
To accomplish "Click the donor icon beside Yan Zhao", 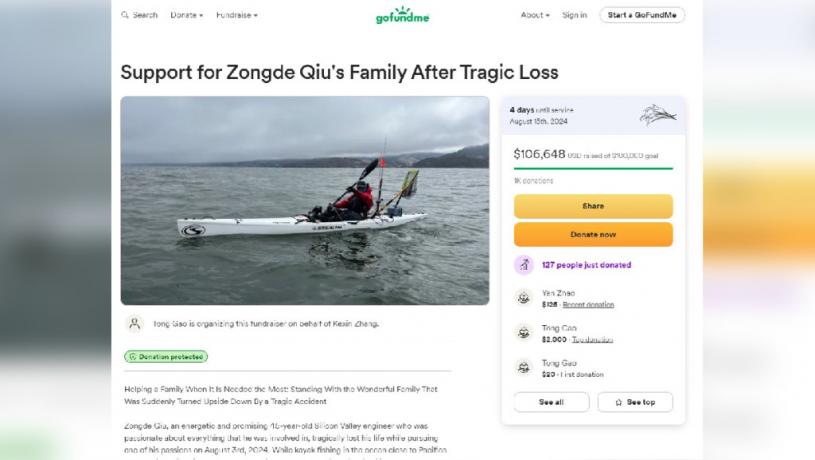I will point(523,298).
